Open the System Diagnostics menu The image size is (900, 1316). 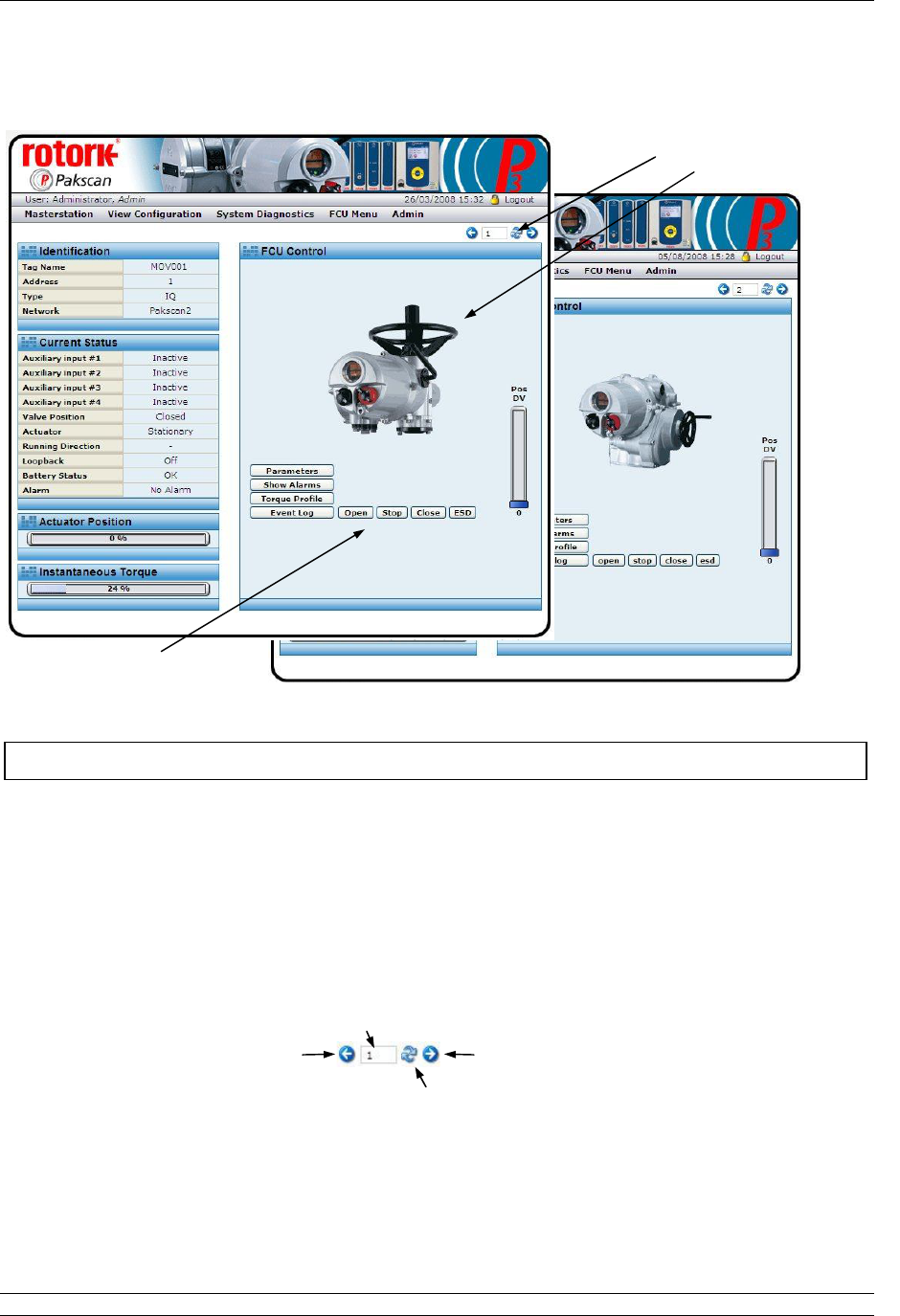(x=265, y=214)
